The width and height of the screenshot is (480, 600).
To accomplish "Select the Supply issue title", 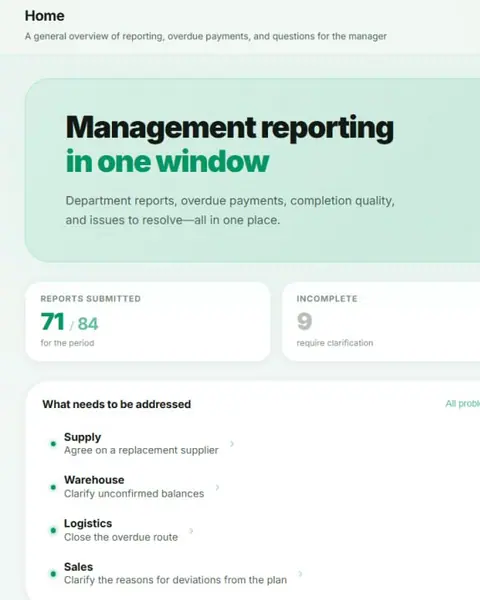I will (82, 437).
